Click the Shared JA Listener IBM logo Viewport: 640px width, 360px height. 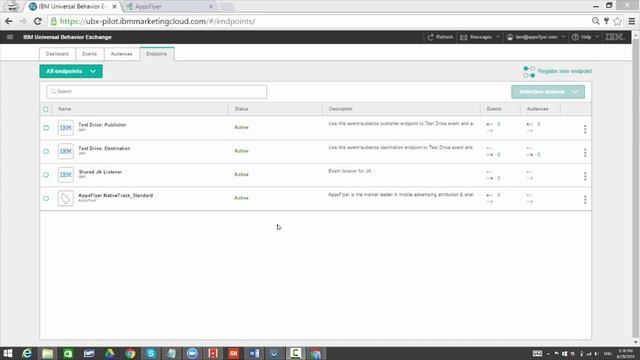pyautogui.click(x=66, y=175)
